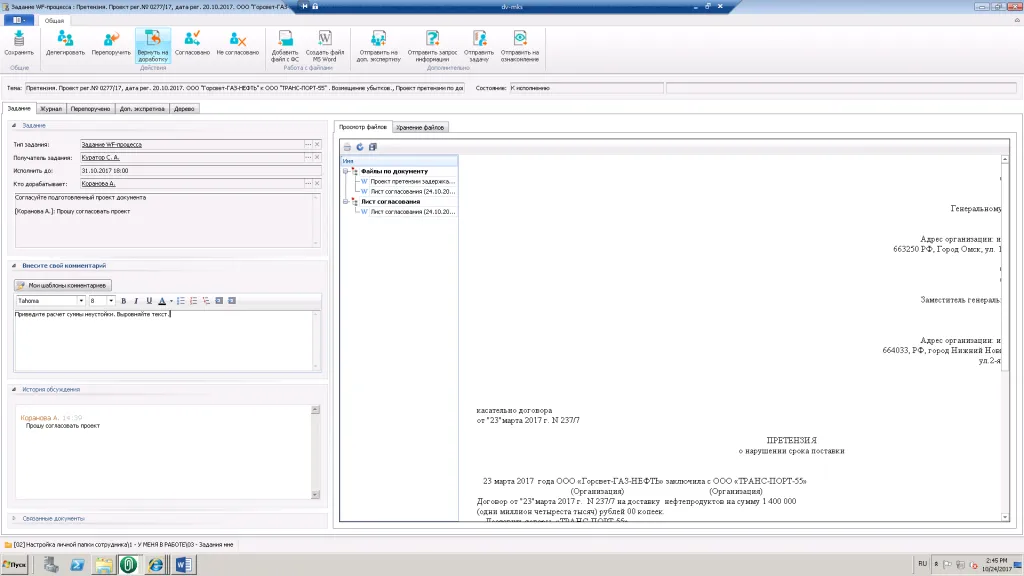Click Отправить запрос информации icon
The image size is (1024, 576).
tap(431, 42)
